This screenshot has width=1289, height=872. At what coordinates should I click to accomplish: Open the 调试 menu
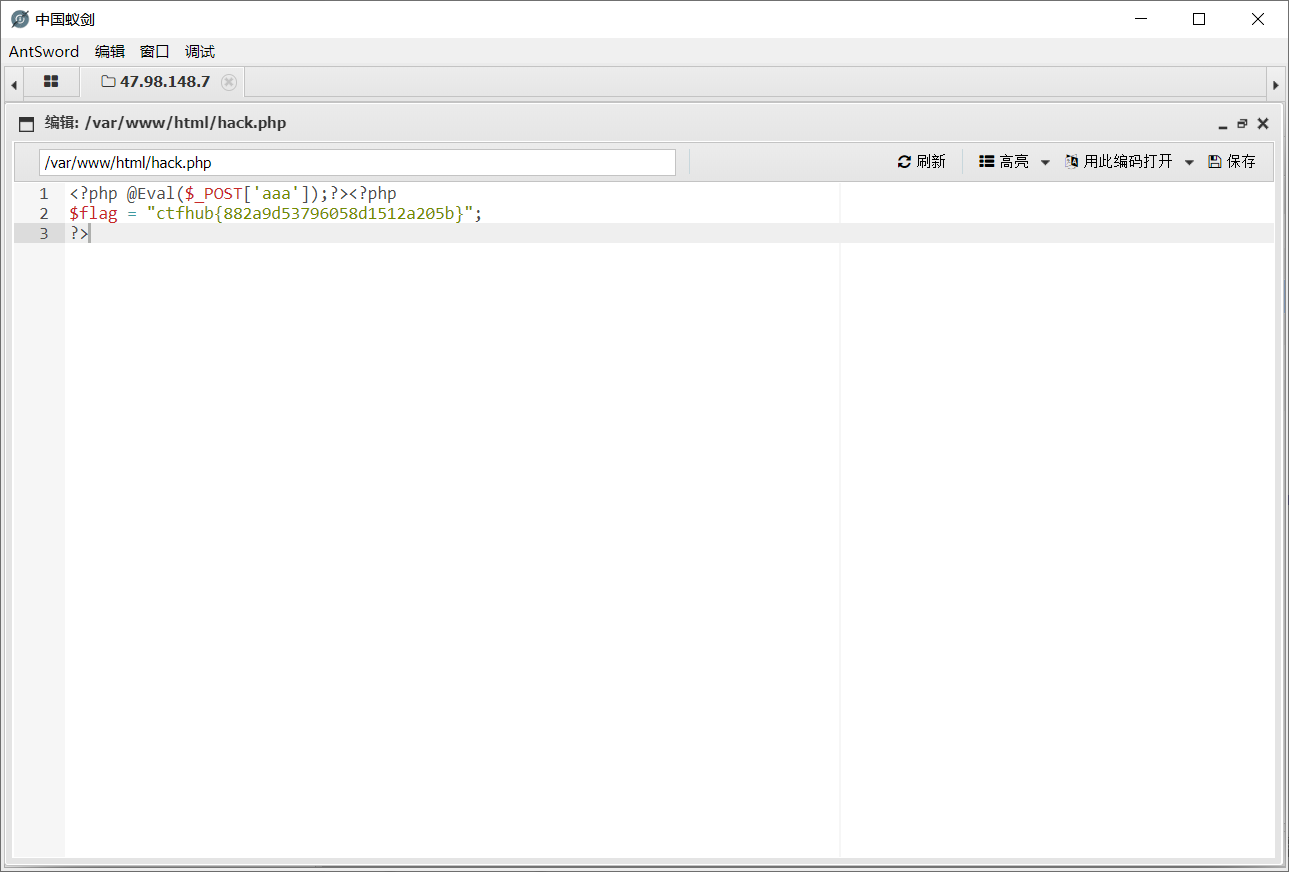(x=200, y=52)
